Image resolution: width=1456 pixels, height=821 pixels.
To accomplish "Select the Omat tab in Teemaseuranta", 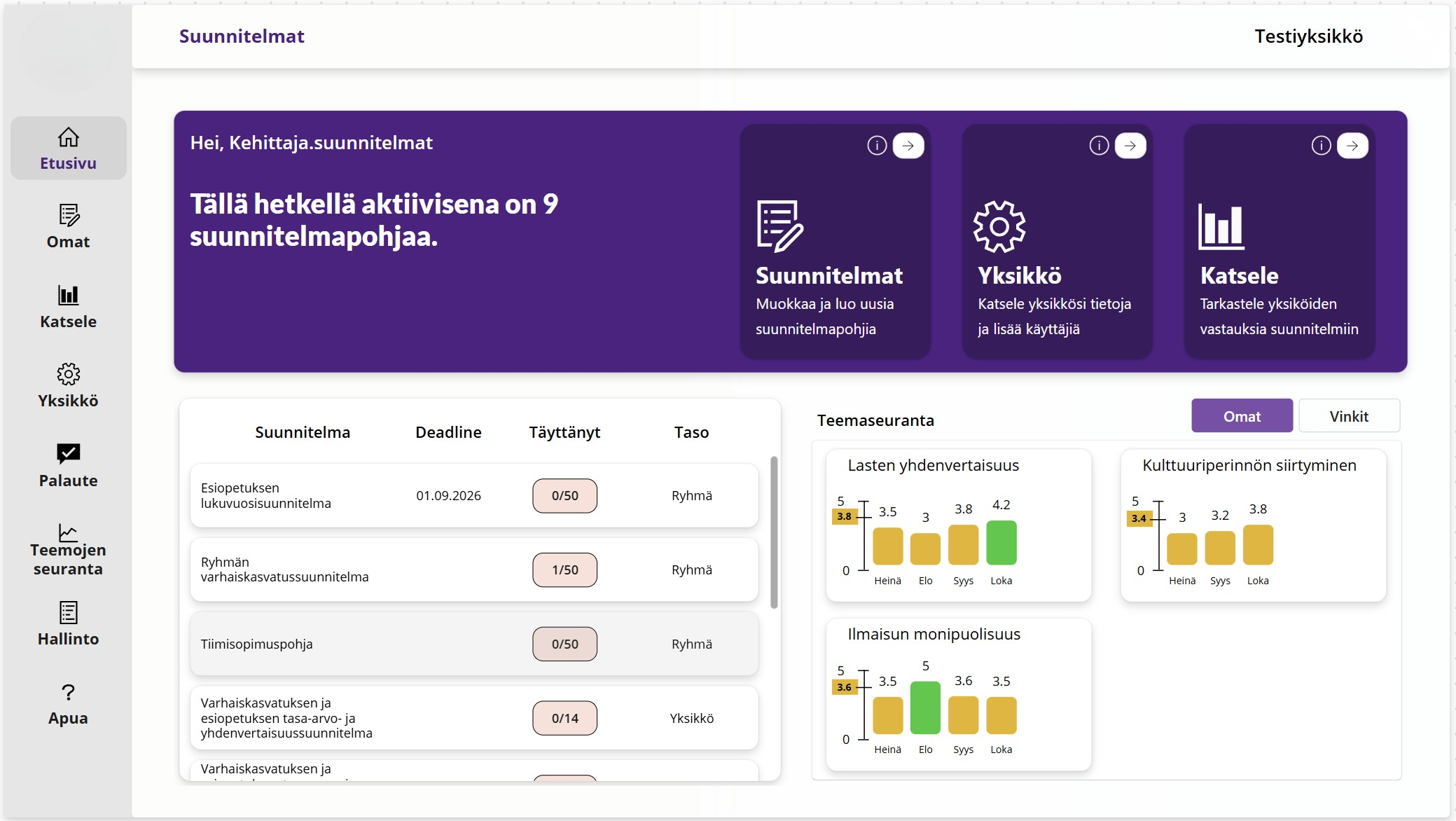I will tap(1242, 416).
